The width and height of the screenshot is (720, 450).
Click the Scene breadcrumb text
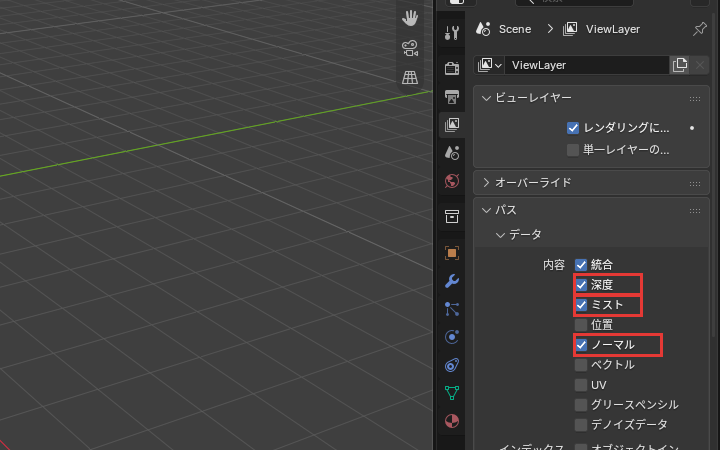[515, 29]
